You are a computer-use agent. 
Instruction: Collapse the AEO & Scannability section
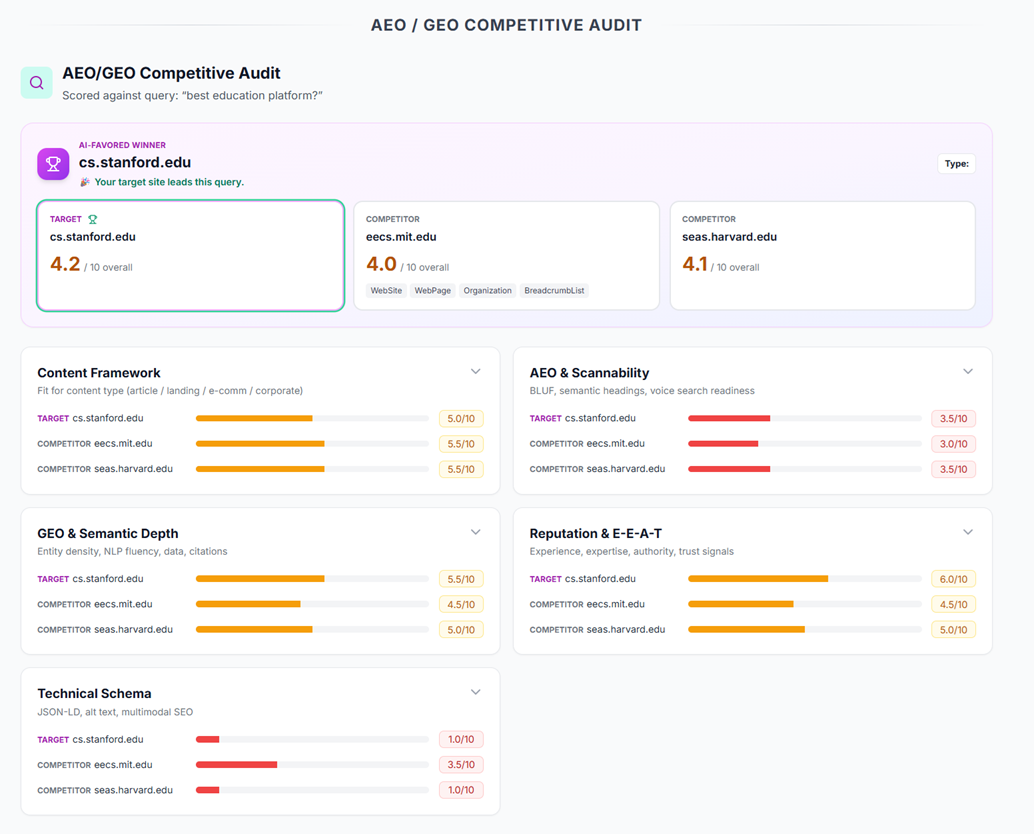pos(967,371)
